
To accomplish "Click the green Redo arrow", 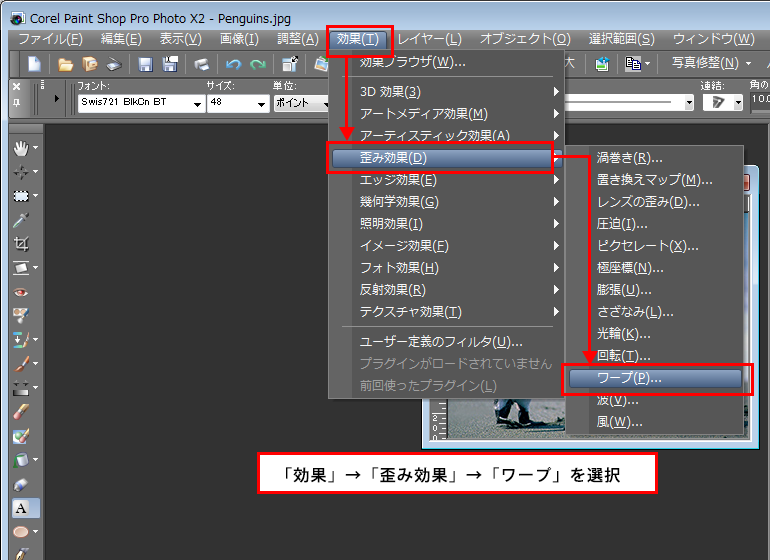I will (x=257, y=64).
